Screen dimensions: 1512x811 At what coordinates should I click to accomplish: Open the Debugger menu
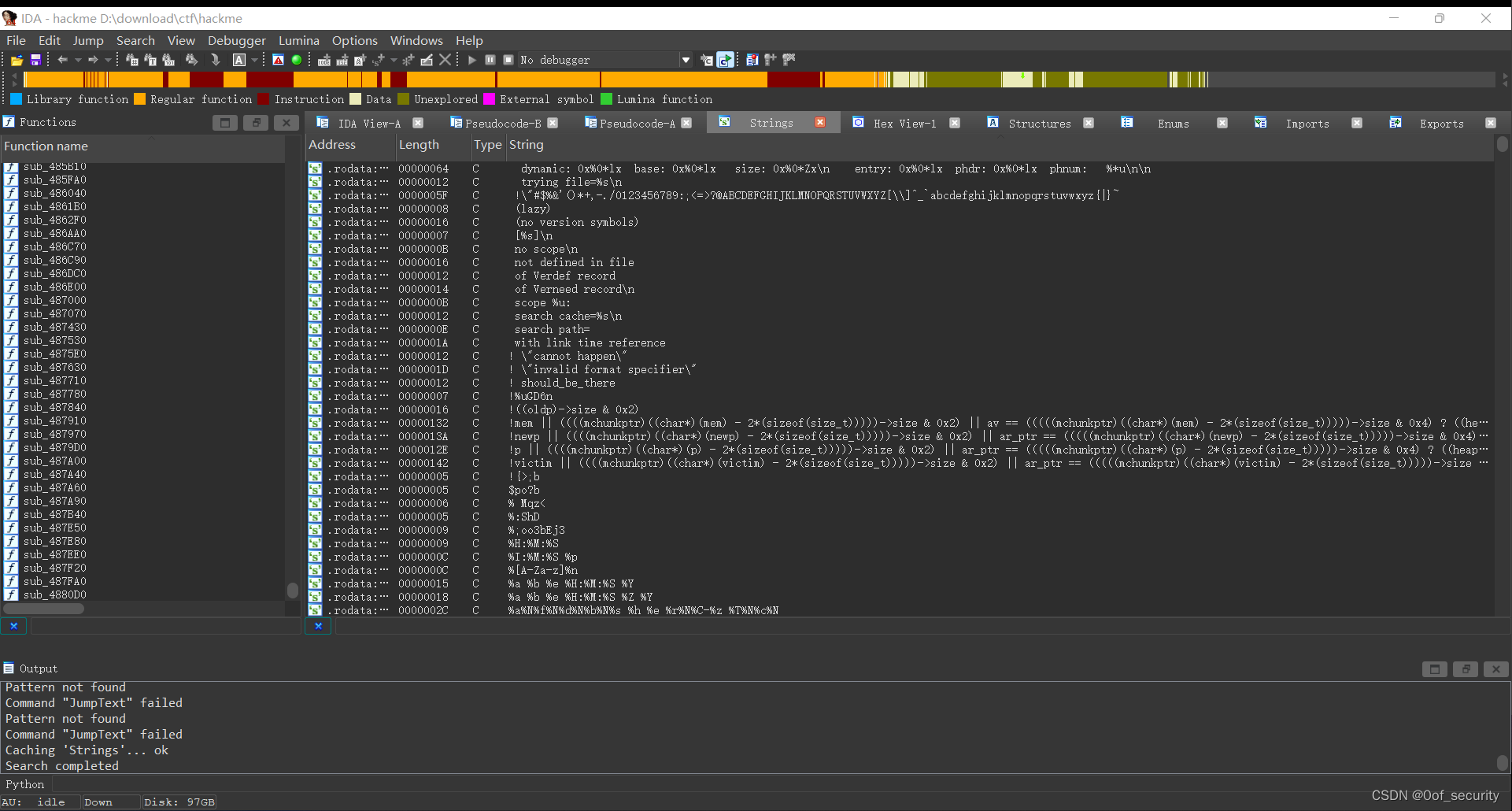236,40
